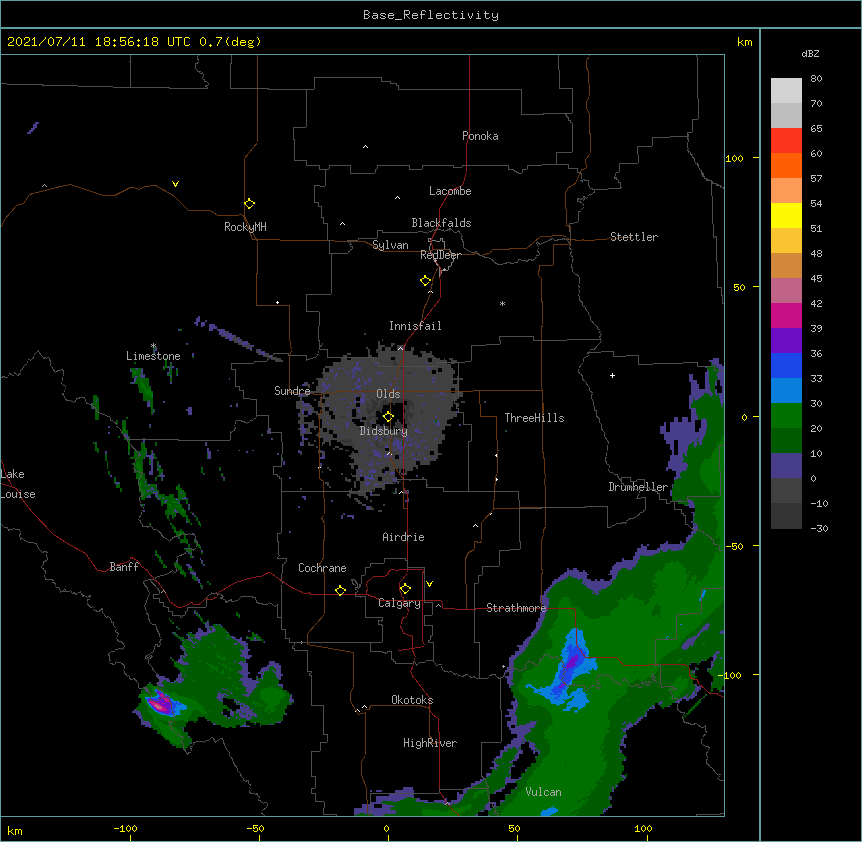
Task: Select the RedDeer city label
Action: pyautogui.click(x=440, y=255)
